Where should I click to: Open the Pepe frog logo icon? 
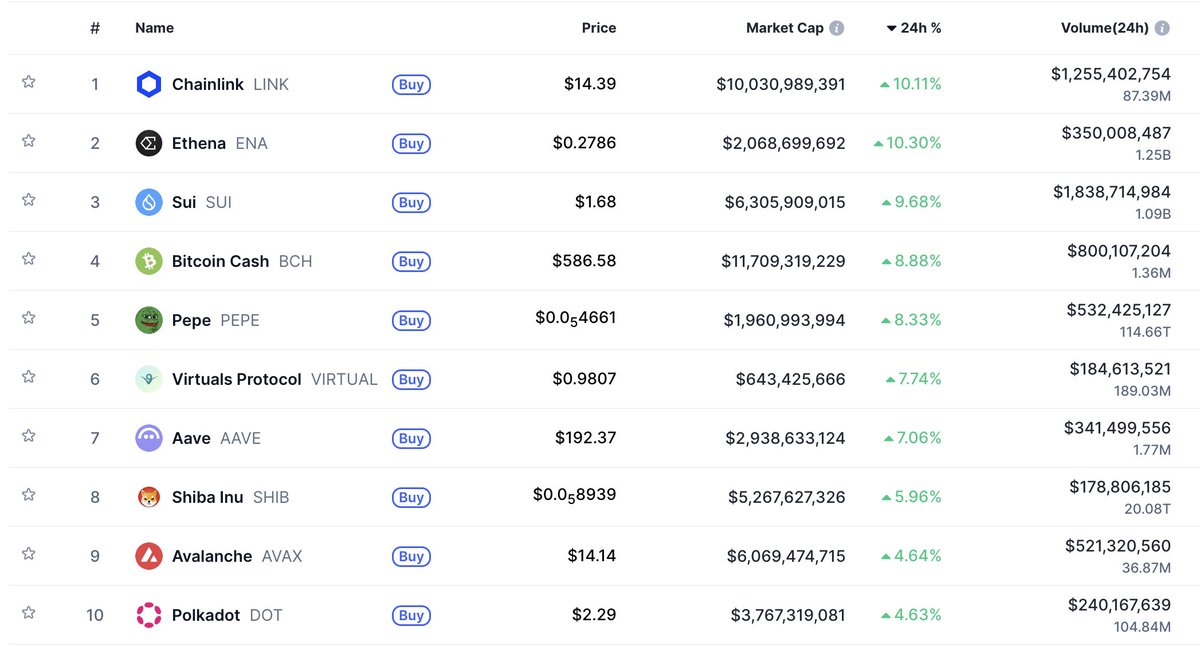148,321
